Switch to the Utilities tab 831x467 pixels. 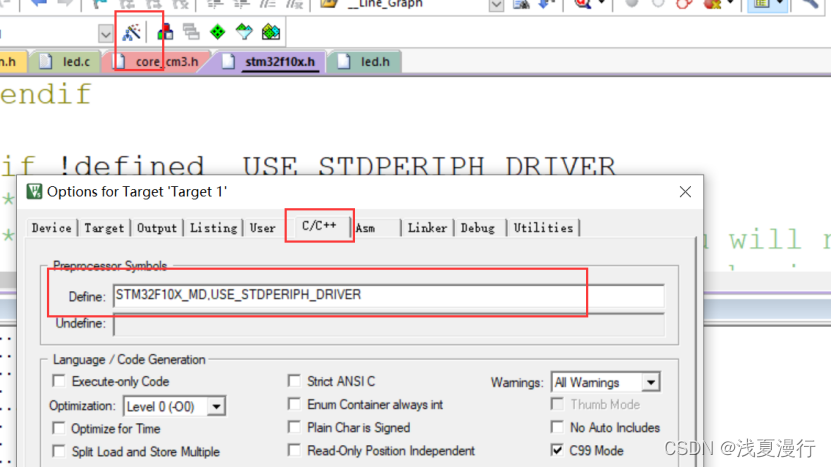(543, 228)
